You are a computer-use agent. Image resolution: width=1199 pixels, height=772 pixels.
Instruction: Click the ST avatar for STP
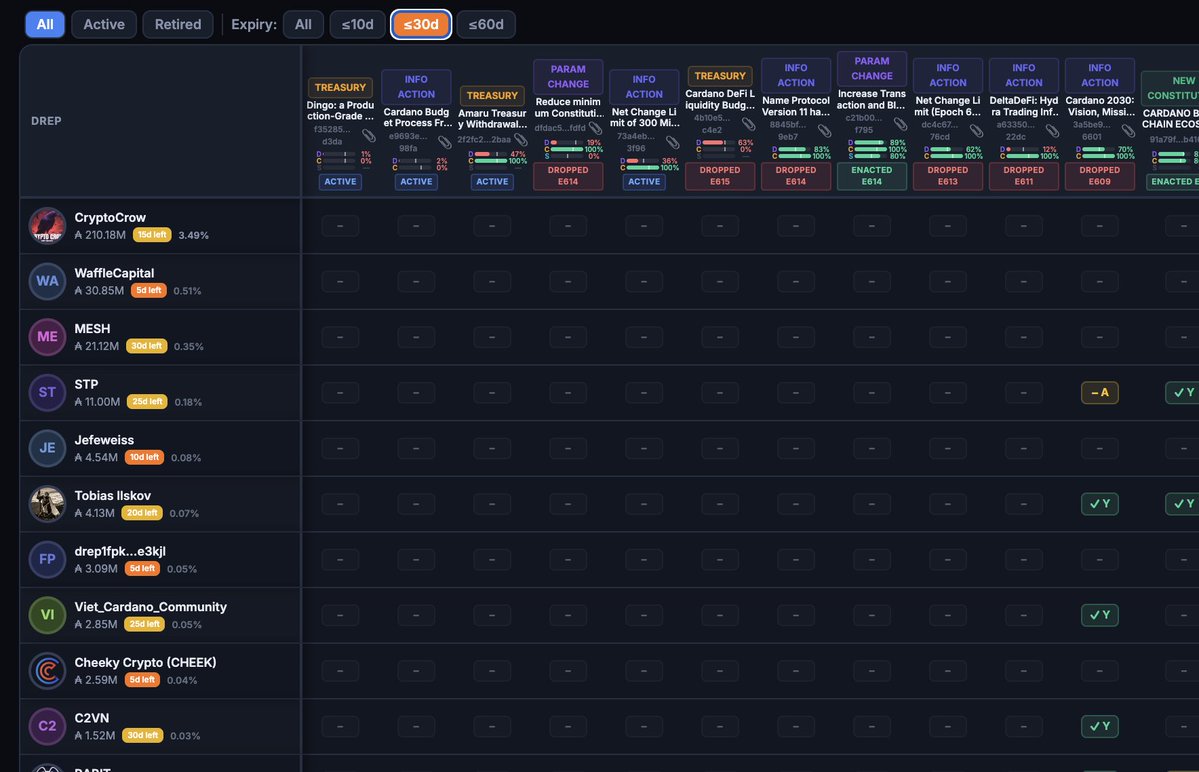(47, 392)
